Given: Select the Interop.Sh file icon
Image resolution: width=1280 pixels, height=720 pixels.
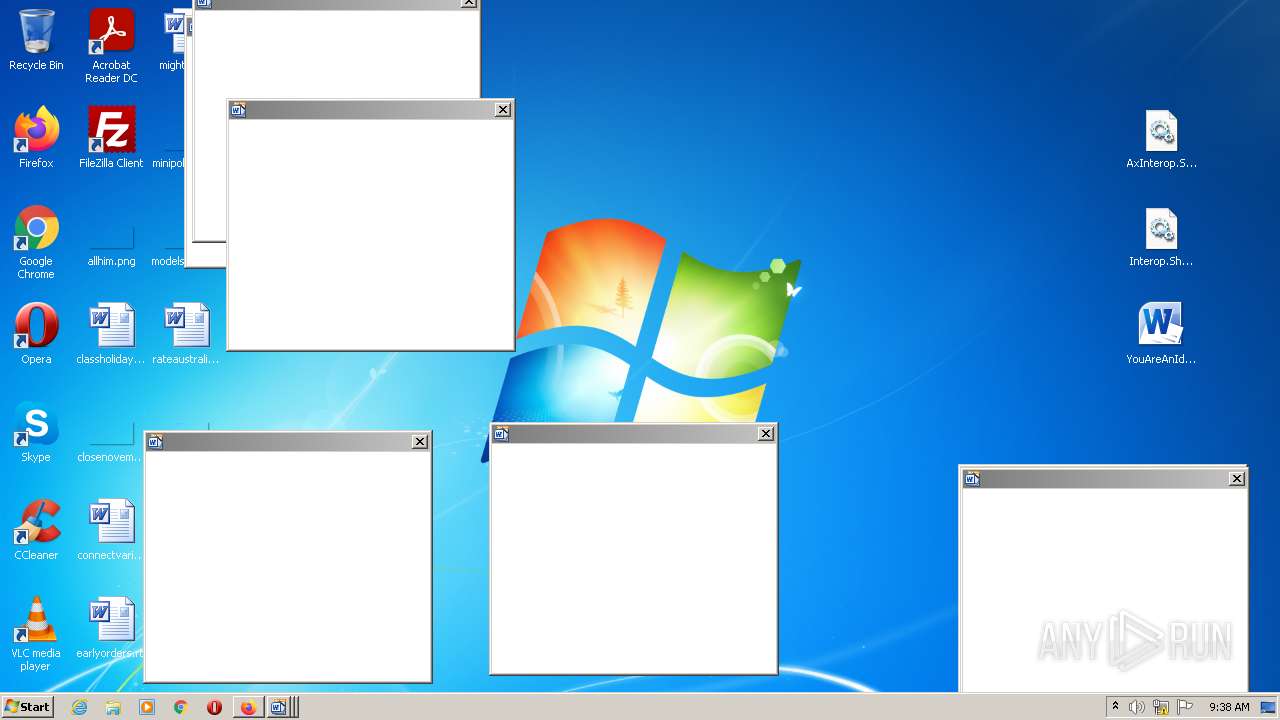Looking at the screenshot, I should pyautogui.click(x=1161, y=238).
